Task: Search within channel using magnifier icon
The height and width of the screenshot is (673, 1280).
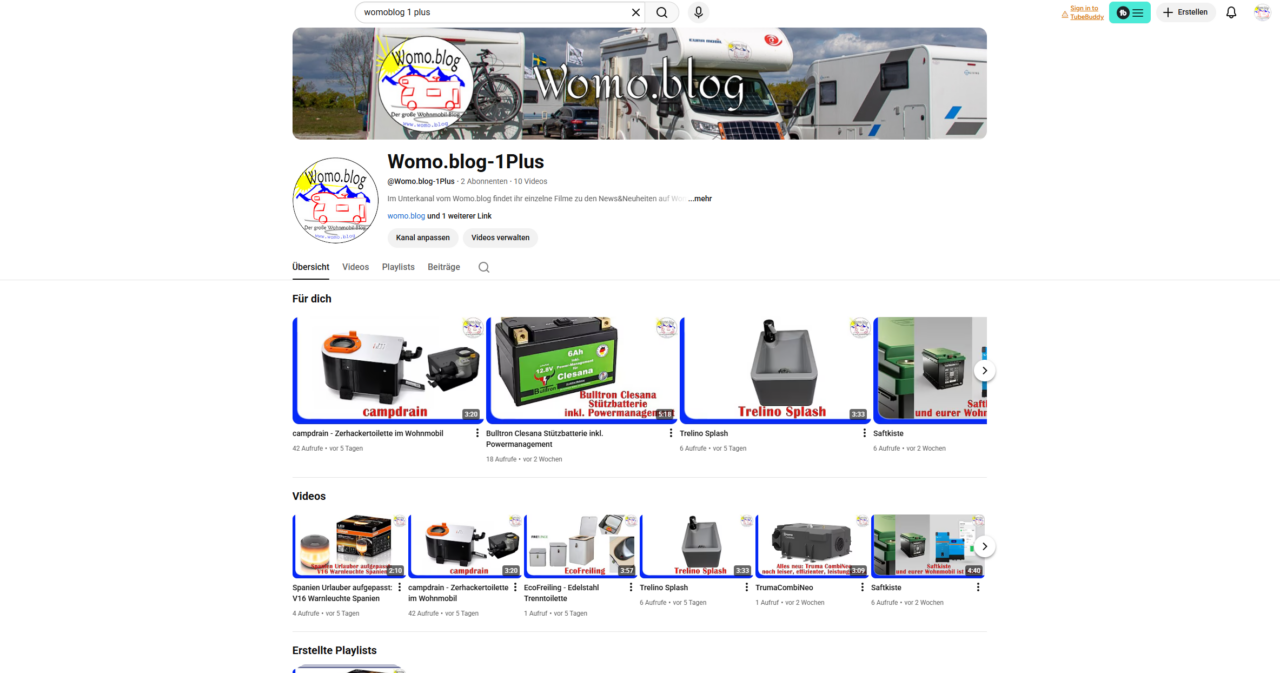Action: pyautogui.click(x=484, y=267)
